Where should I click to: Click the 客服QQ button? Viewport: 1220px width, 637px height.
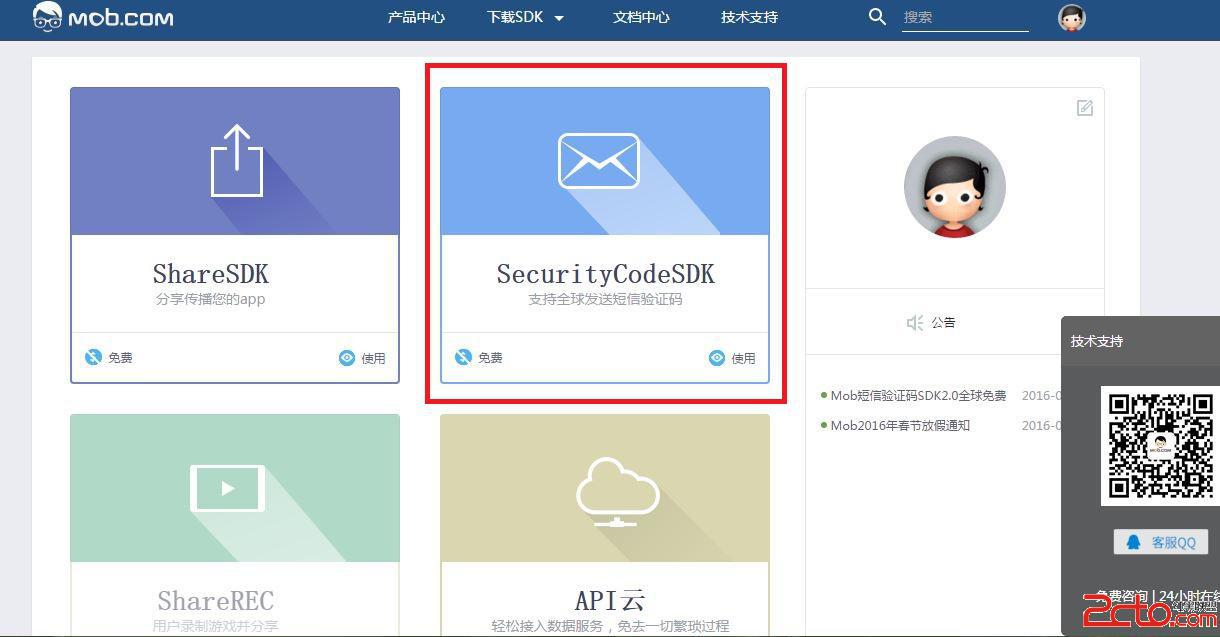click(1161, 542)
